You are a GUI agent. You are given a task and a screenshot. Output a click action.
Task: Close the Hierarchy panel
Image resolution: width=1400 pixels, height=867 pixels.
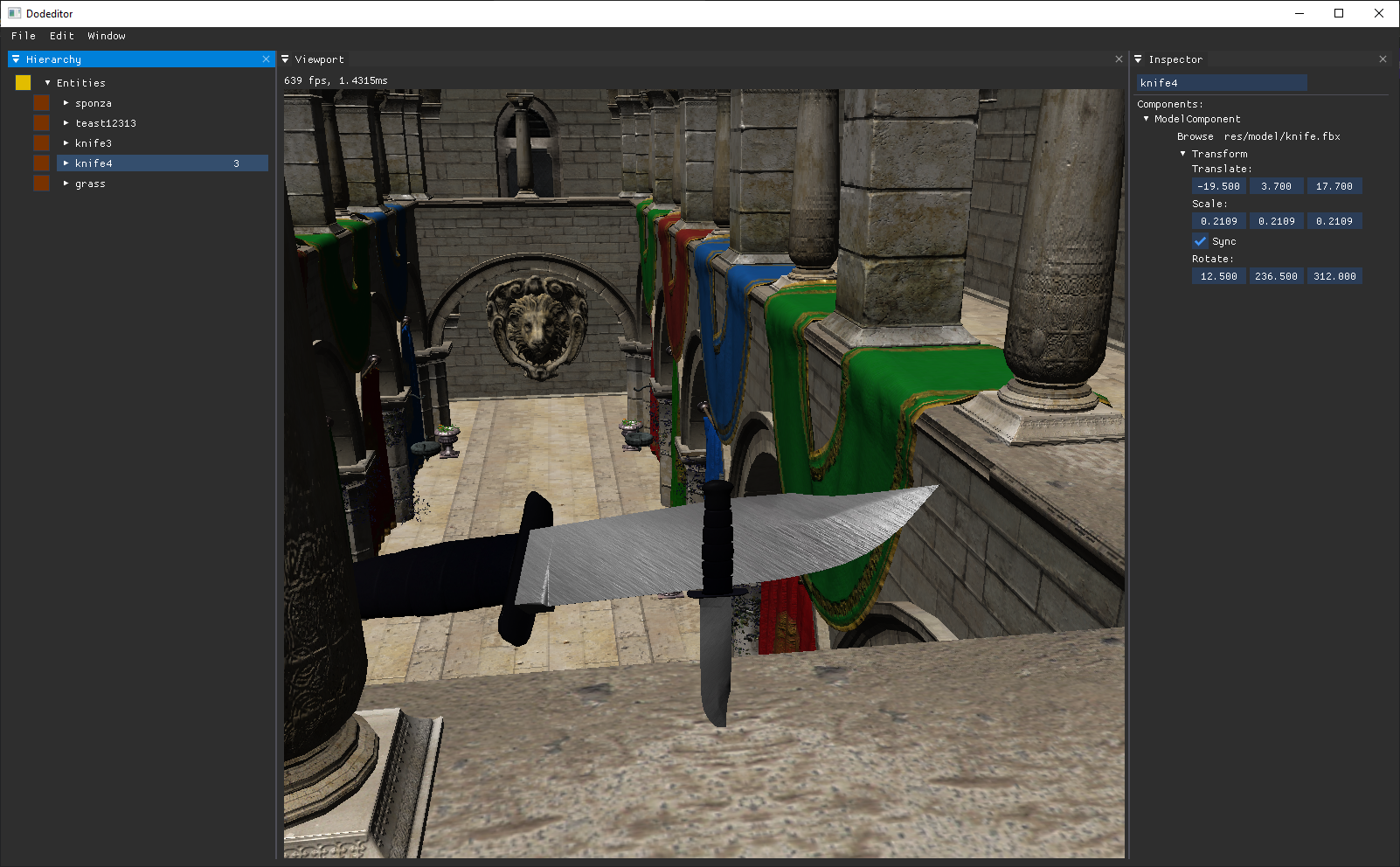click(266, 59)
